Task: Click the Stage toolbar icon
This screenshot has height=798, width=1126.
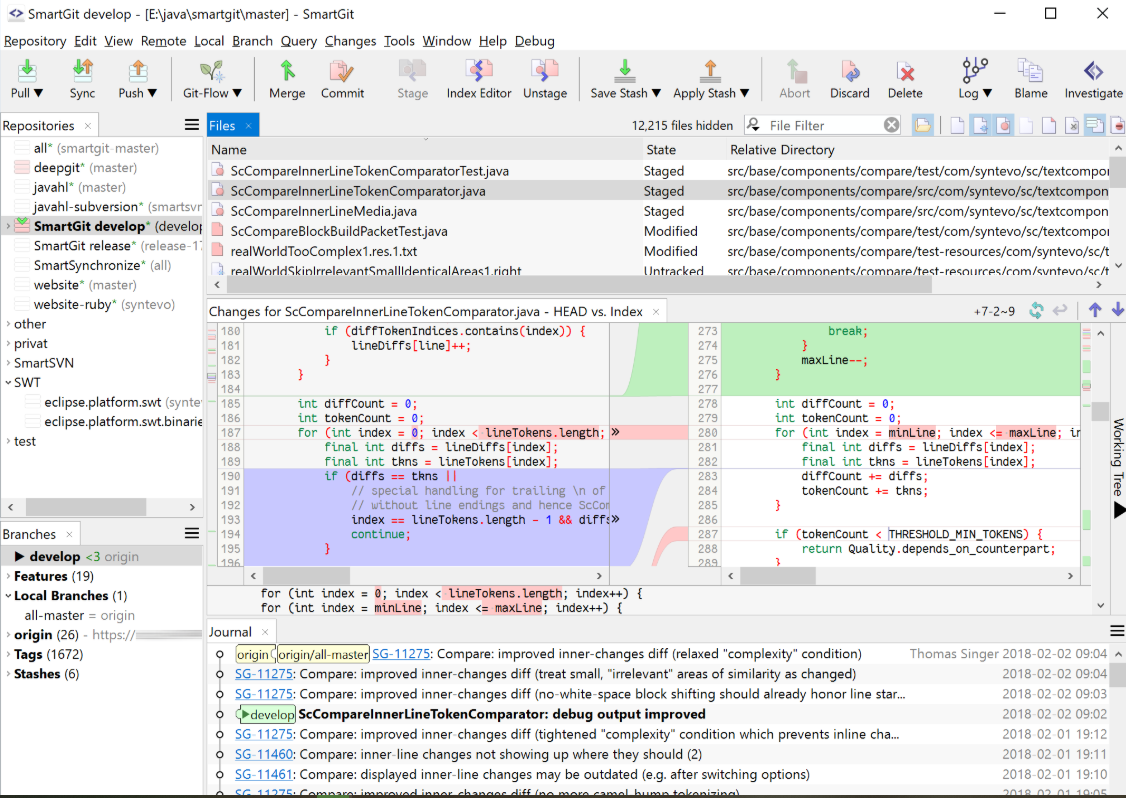Action: point(412,70)
